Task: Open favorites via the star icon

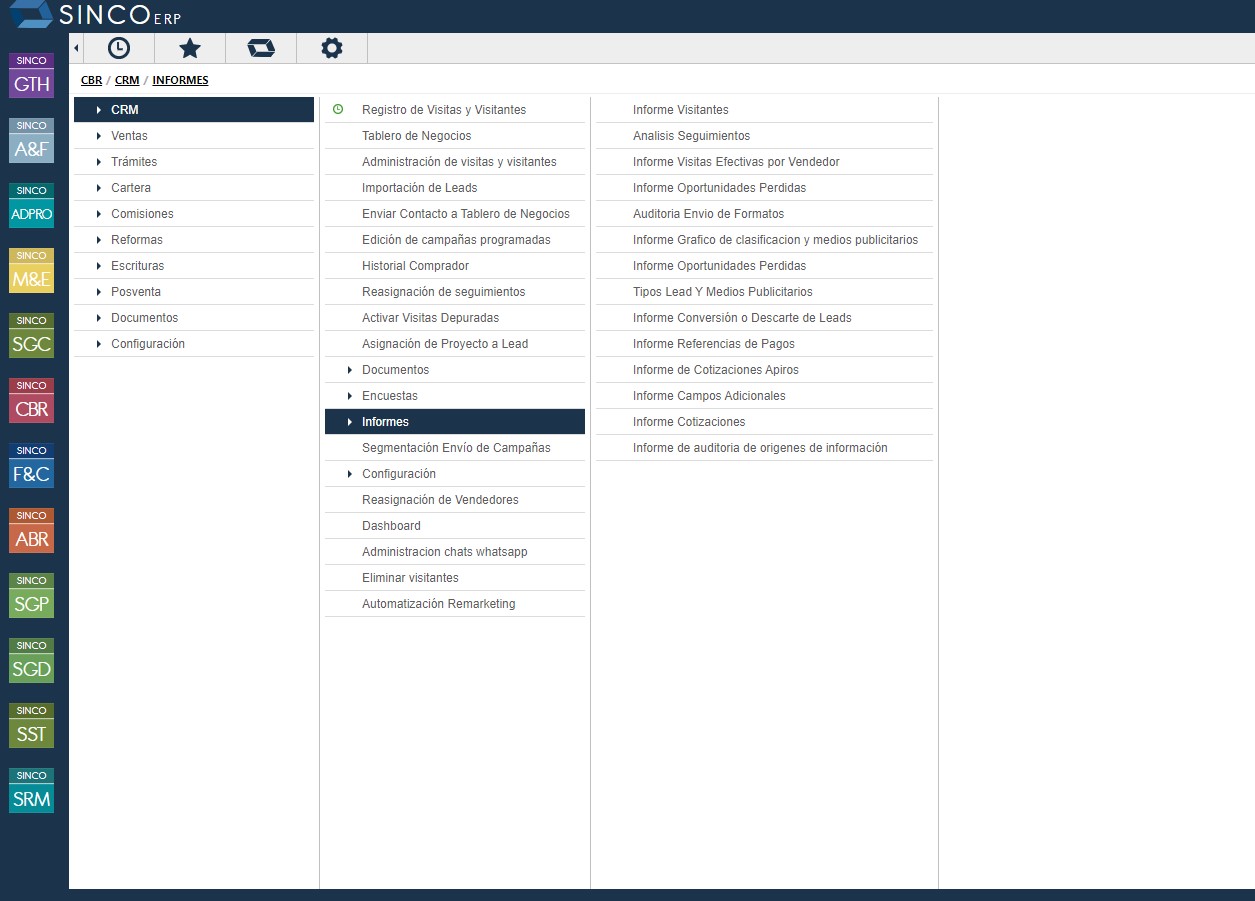Action: point(190,47)
